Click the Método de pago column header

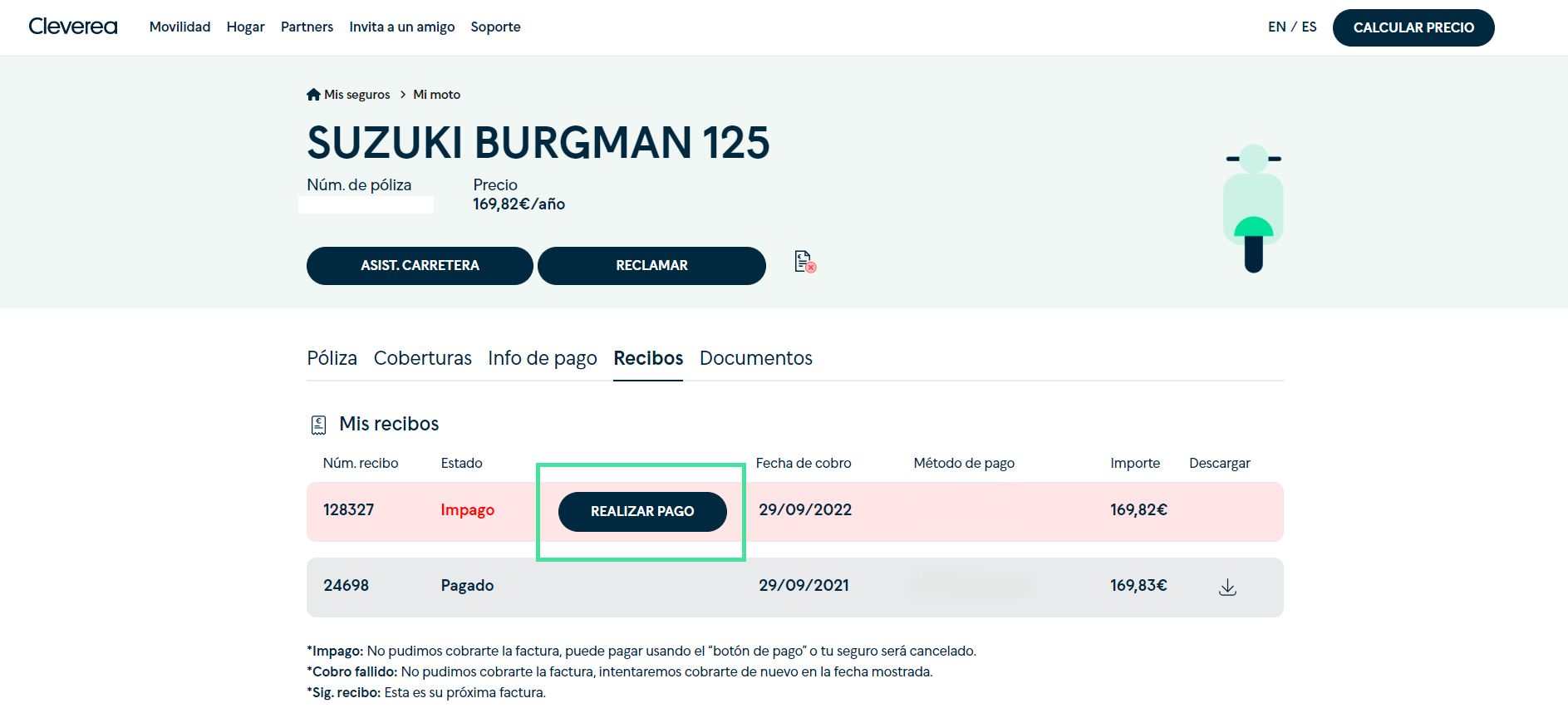pyautogui.click(x=964, y=464)
